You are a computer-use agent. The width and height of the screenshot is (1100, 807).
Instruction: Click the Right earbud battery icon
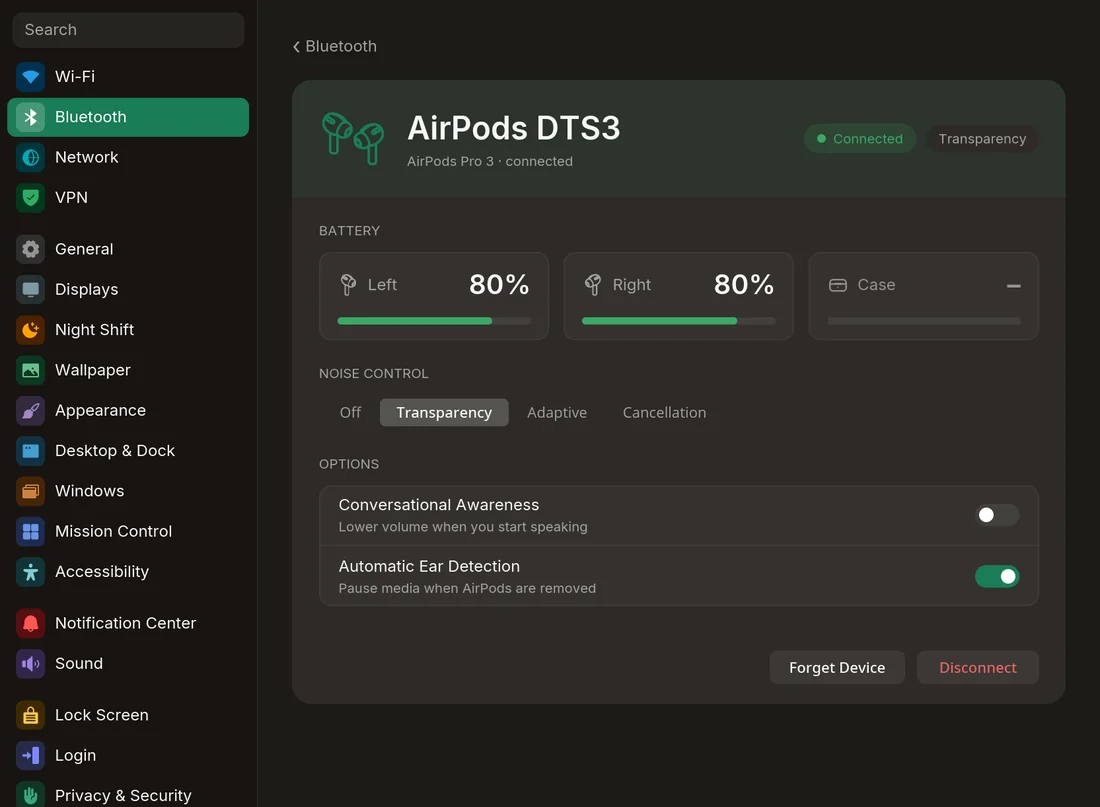click(x=593, y=285)
